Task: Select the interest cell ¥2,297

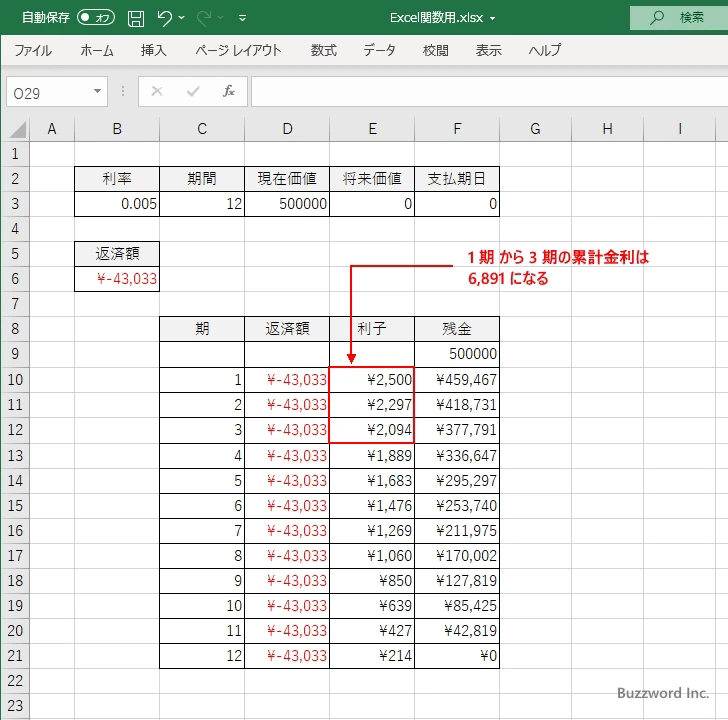Action: (372, 405)
